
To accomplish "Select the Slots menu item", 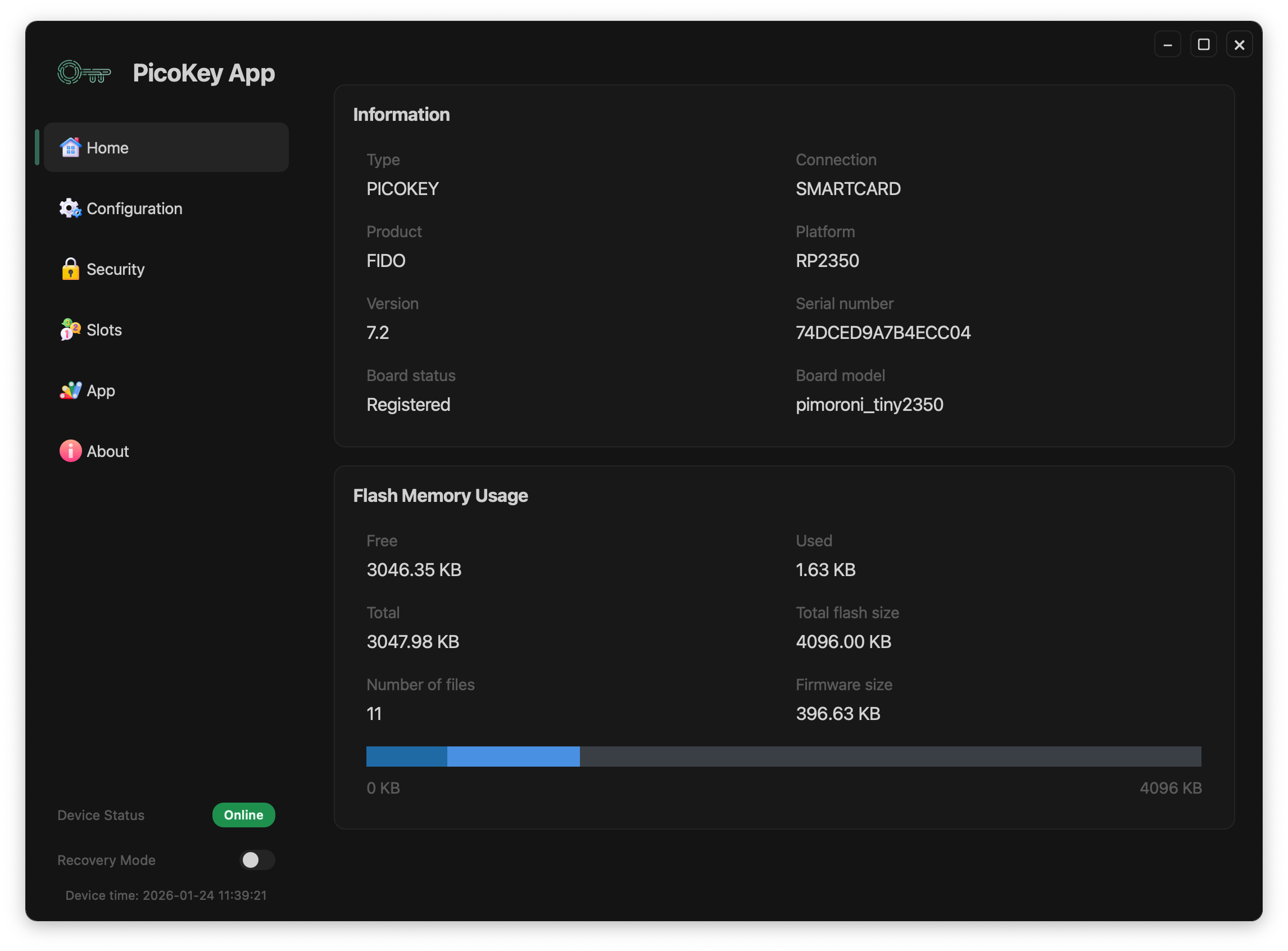I will pos(104,330).
